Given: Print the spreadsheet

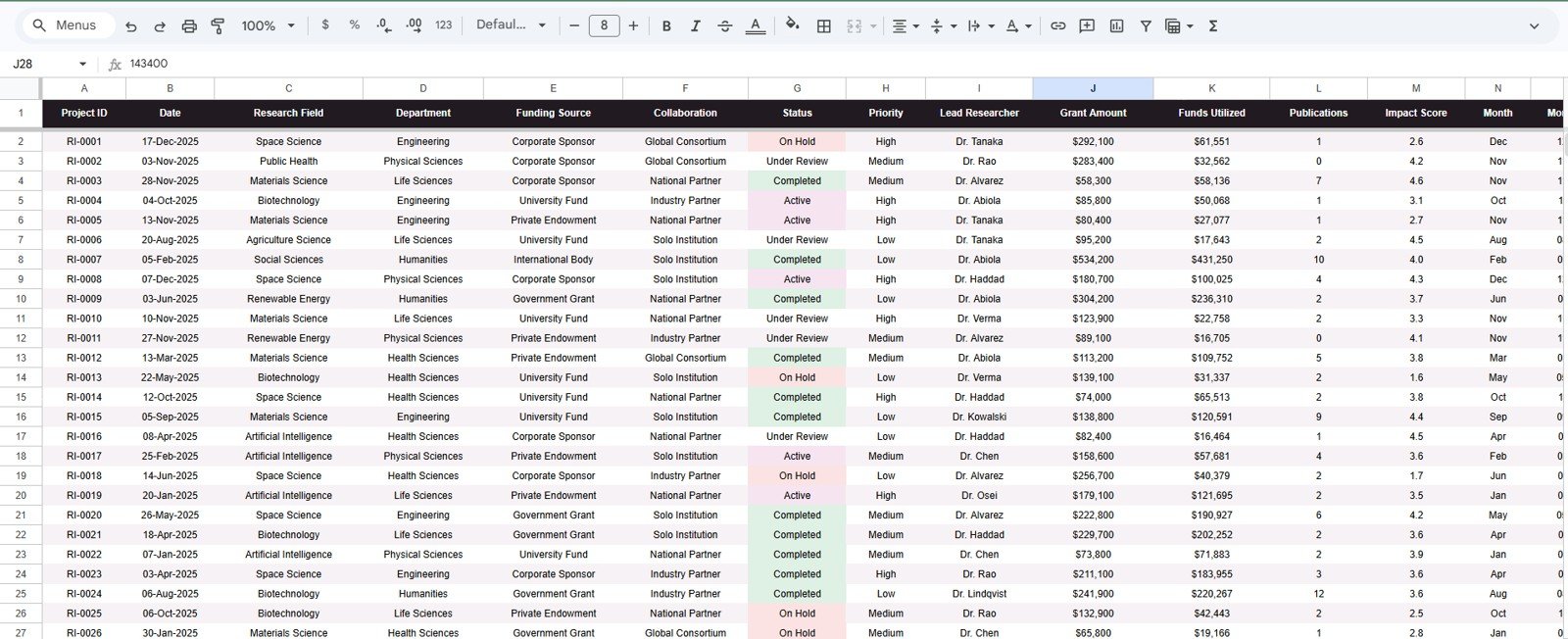Looking at the screenshot, I should coord(189,26).
